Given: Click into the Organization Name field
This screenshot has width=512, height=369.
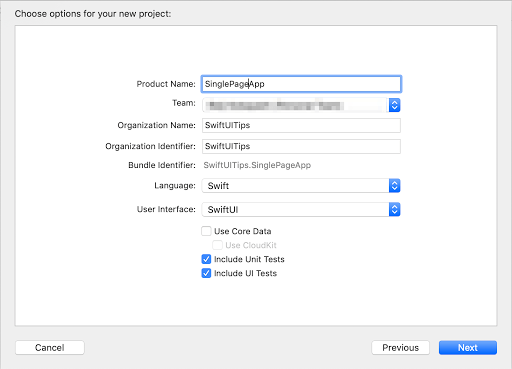Looking at the screenshot, I should pyautogui.click(x=301, y=125).
